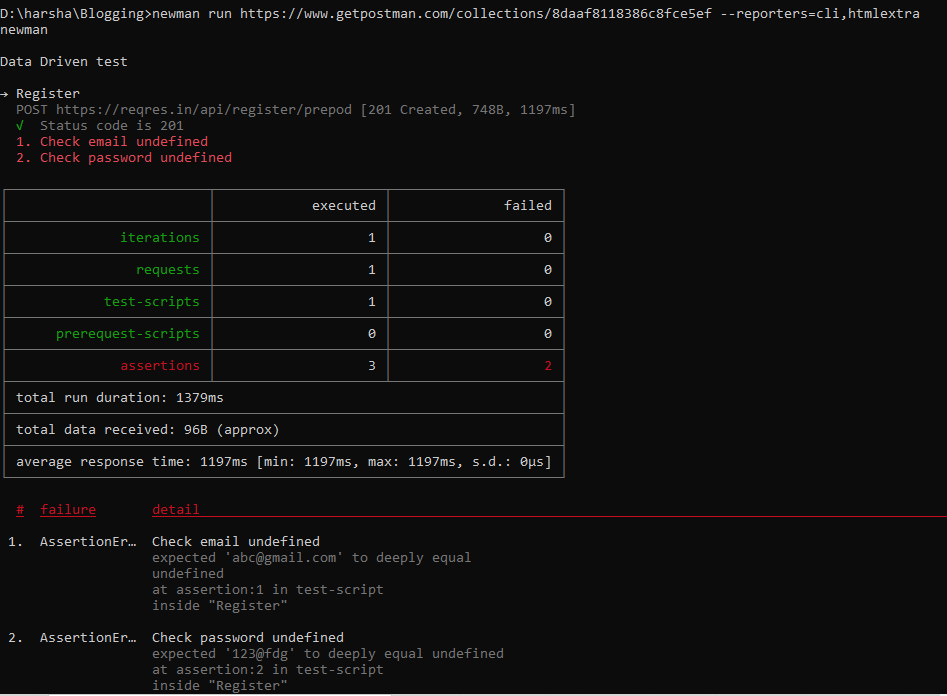Click the assertions executed value 3
947x696 pixels.
[x=371, y=366]
